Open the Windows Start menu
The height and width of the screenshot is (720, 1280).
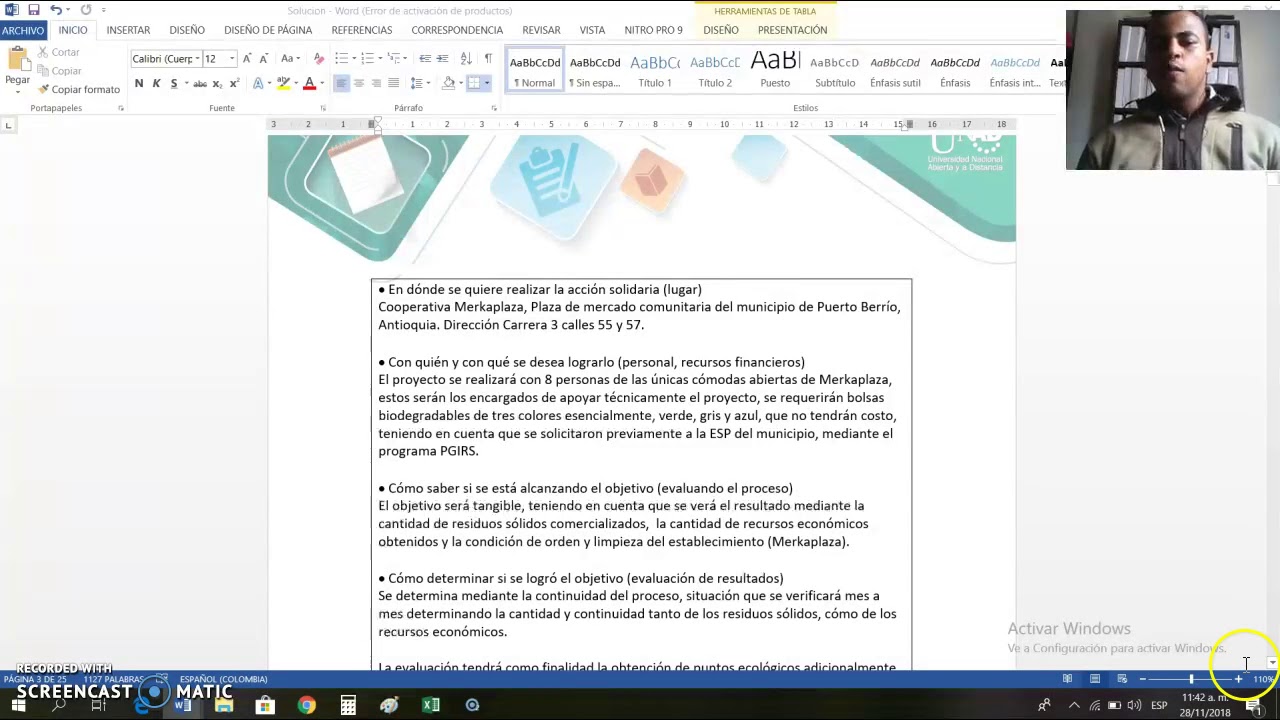coord(18,705)
